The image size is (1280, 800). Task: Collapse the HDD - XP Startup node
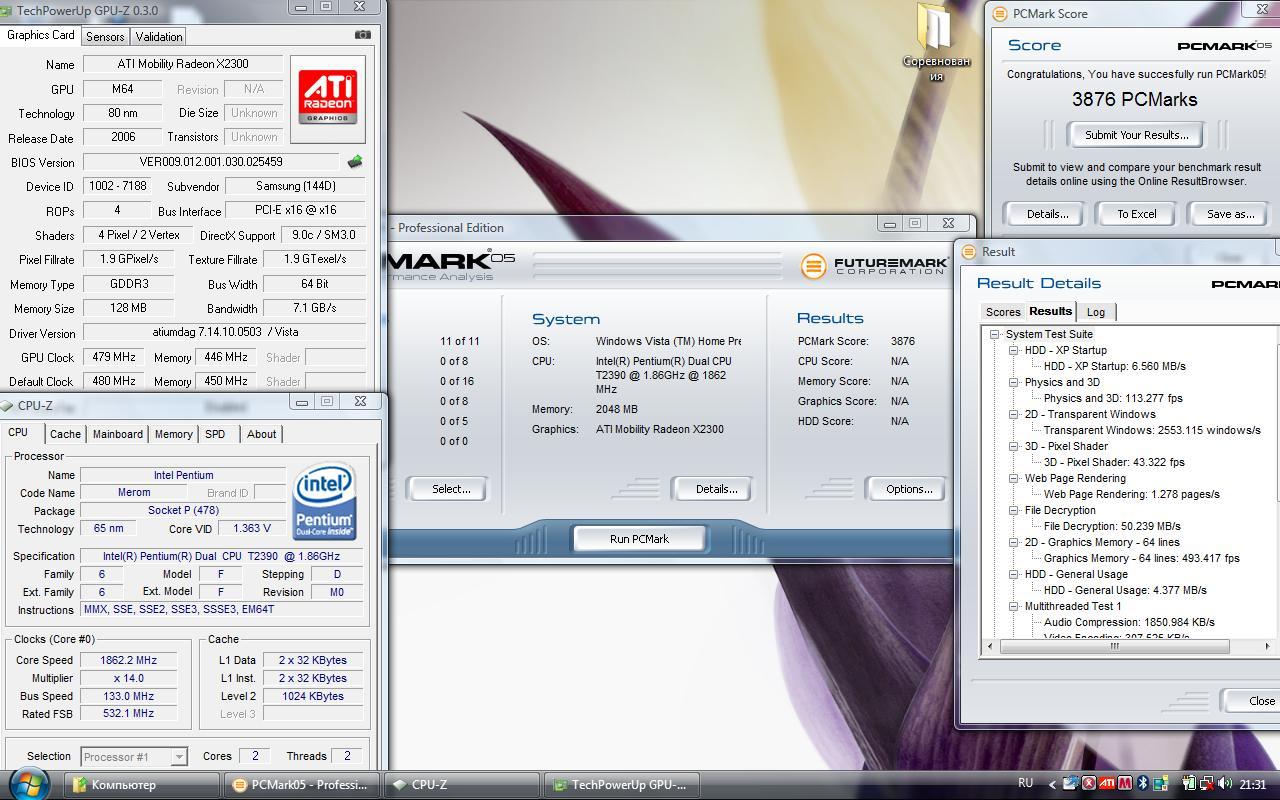pyautogui.click(x=1014, y=351)
